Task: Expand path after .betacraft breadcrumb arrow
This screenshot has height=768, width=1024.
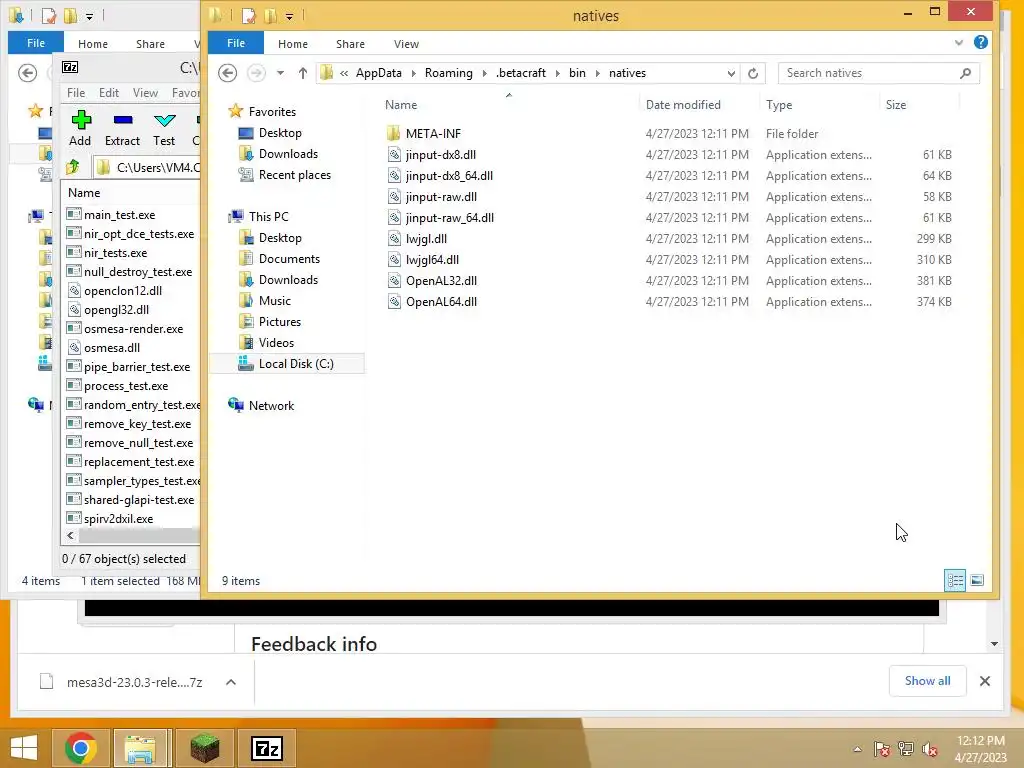Action: [558, 73]
